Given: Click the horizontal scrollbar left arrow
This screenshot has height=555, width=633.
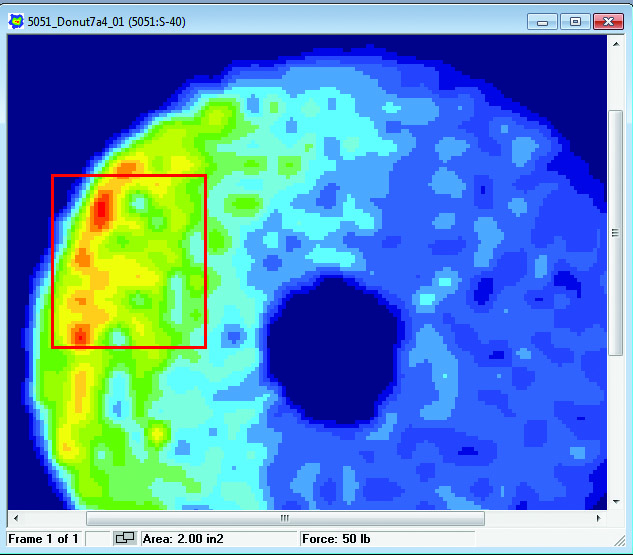Looking at the screenshot, I should tap(15, 518).
